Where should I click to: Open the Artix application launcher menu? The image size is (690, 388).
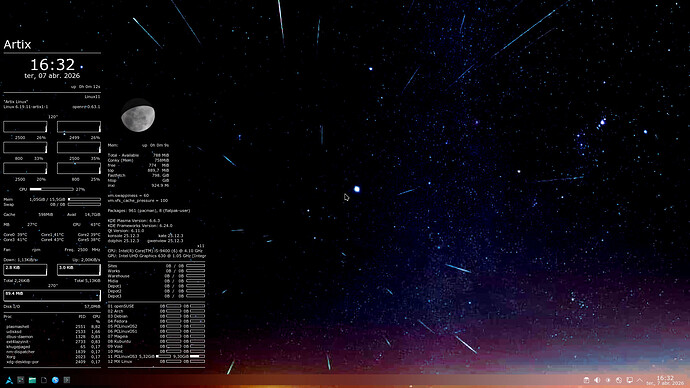pyautogui.click(x=9, y=380)
